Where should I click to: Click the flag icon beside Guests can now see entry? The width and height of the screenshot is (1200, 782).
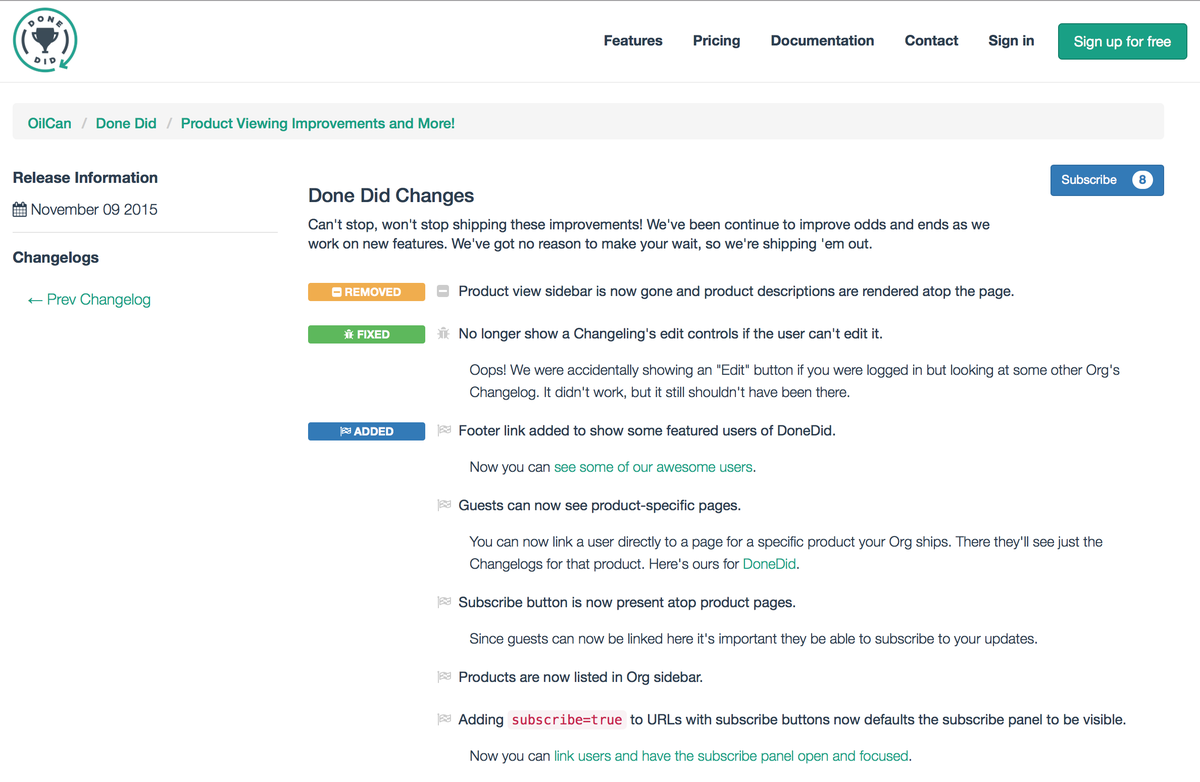point(444,506)
